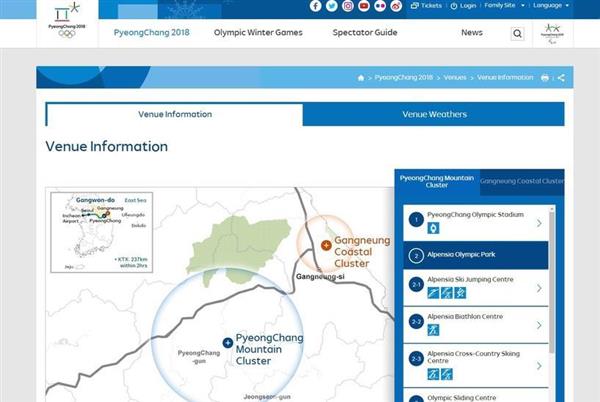Open the Paralympic Games logo link
The width and height of the screenshot is (600, 402).
552,34
